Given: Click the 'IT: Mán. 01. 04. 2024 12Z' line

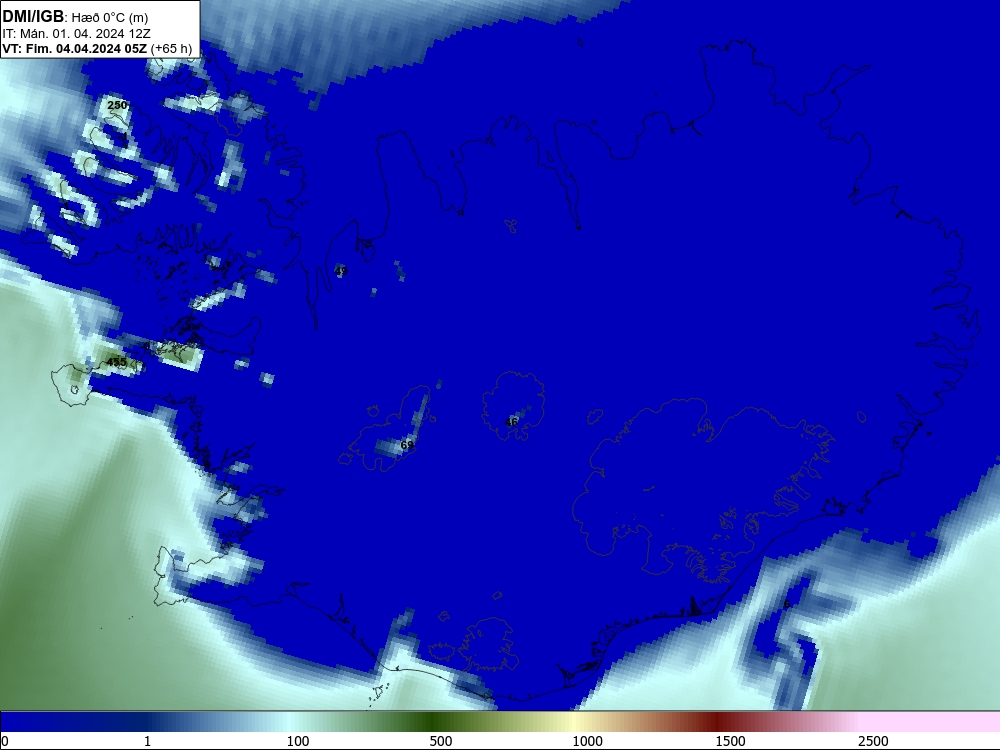Looking at the screenshot, I should point(77,33).
